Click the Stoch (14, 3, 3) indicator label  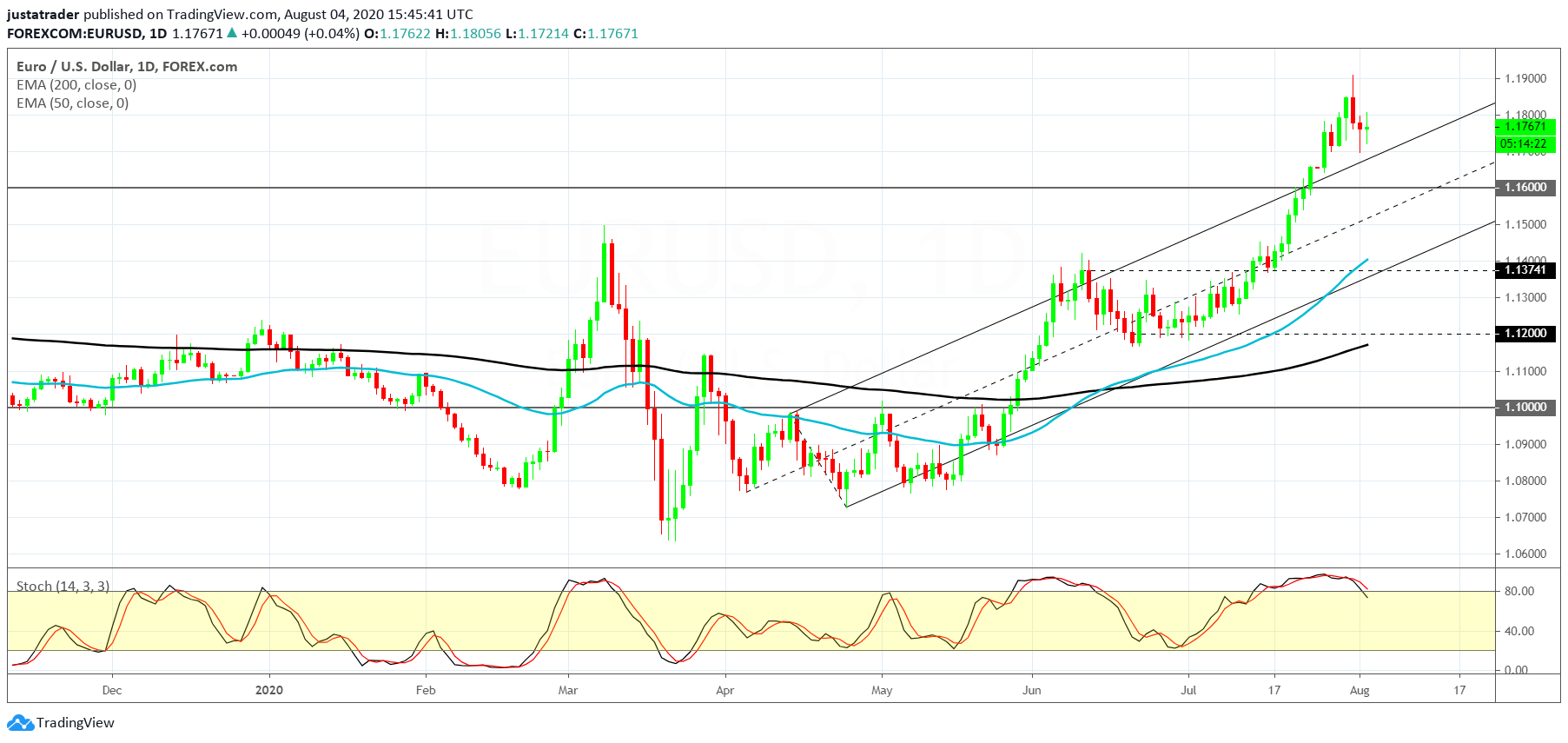point(63,587)
